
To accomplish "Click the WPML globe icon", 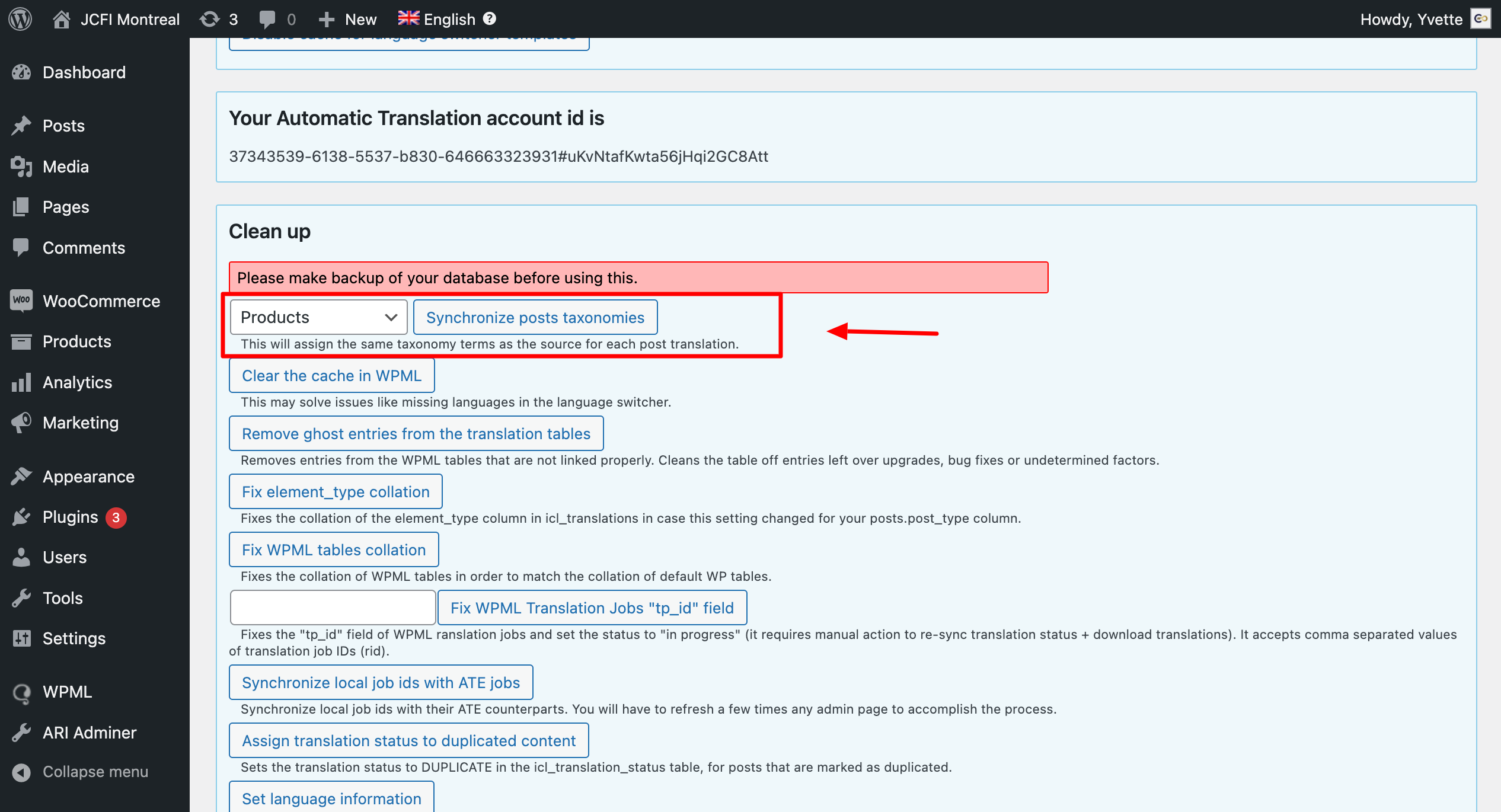I will (21, 692).
